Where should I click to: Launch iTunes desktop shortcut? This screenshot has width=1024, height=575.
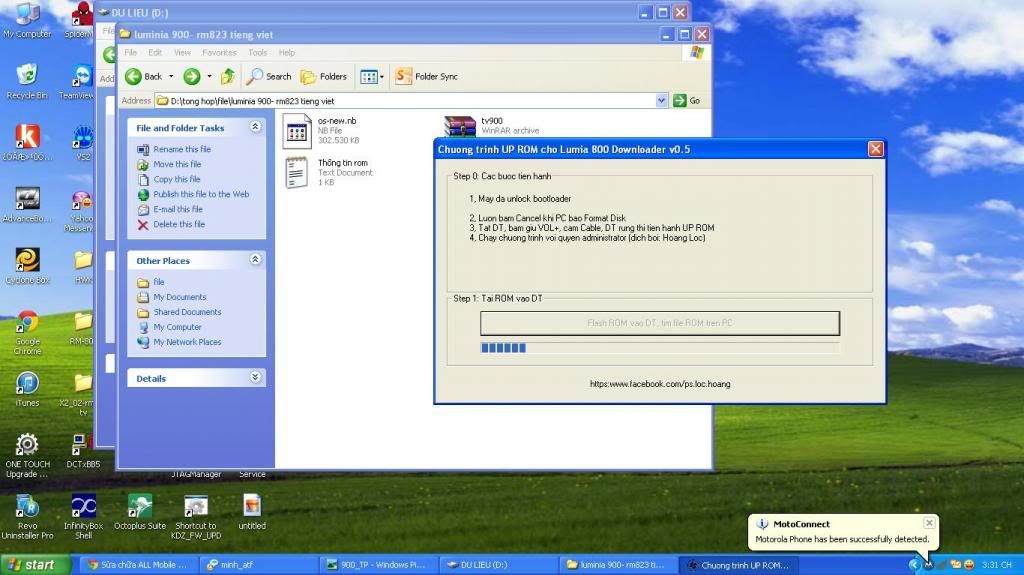point(27,389)
